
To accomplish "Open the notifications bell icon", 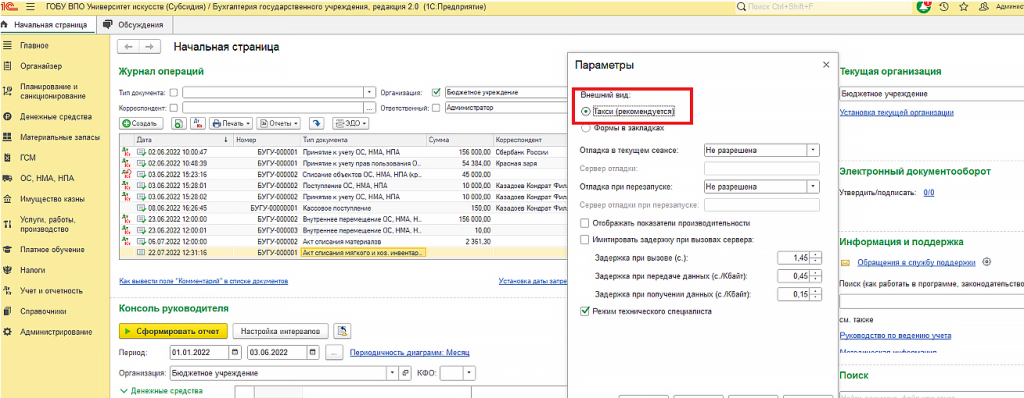I will pyautogui.click(x=923, y=7).
